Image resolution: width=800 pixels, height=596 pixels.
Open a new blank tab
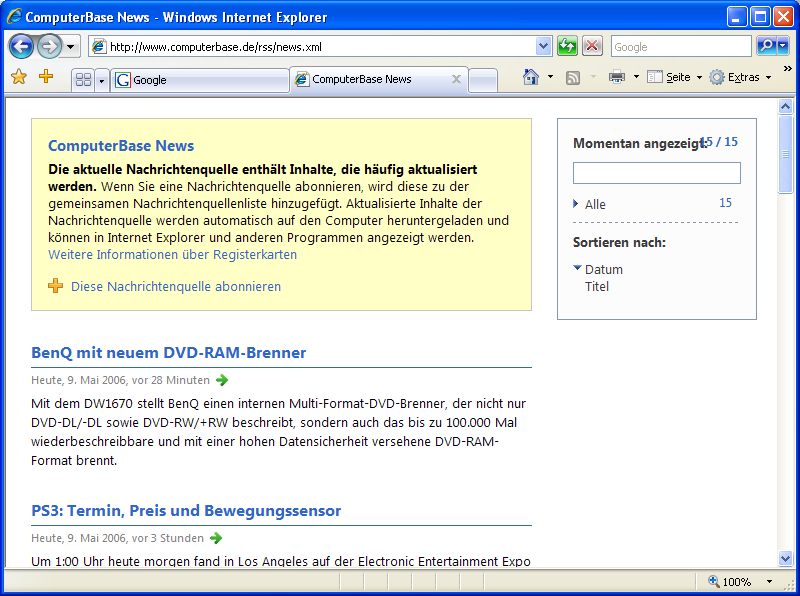483,80
